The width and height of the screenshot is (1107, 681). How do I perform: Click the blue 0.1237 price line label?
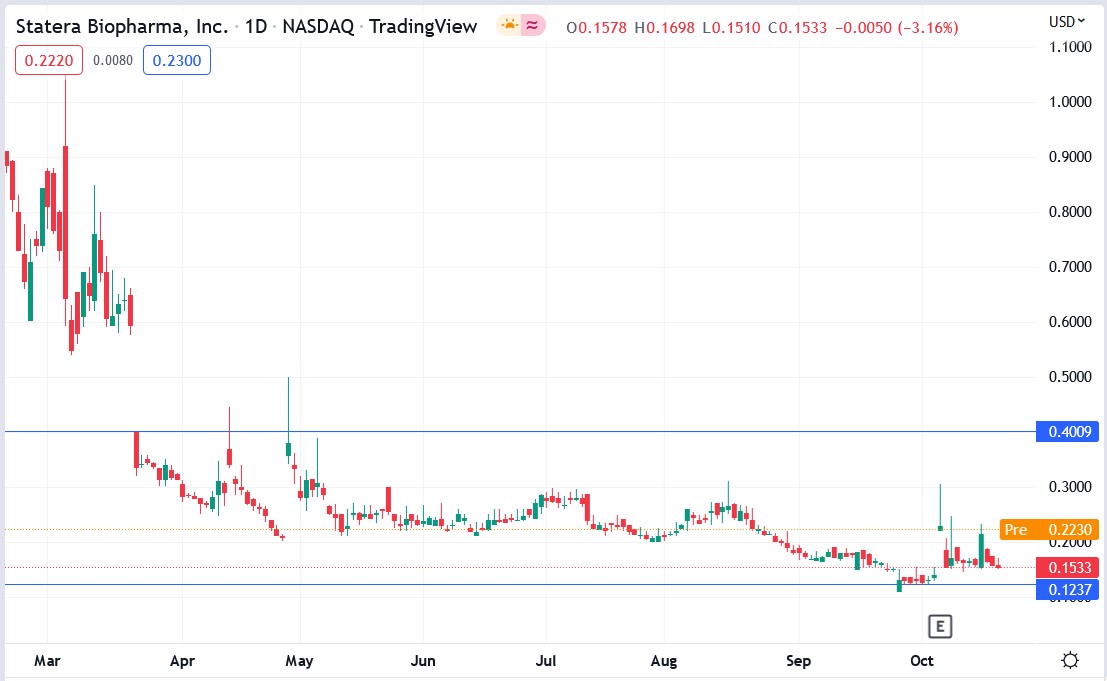[1068, 590]
